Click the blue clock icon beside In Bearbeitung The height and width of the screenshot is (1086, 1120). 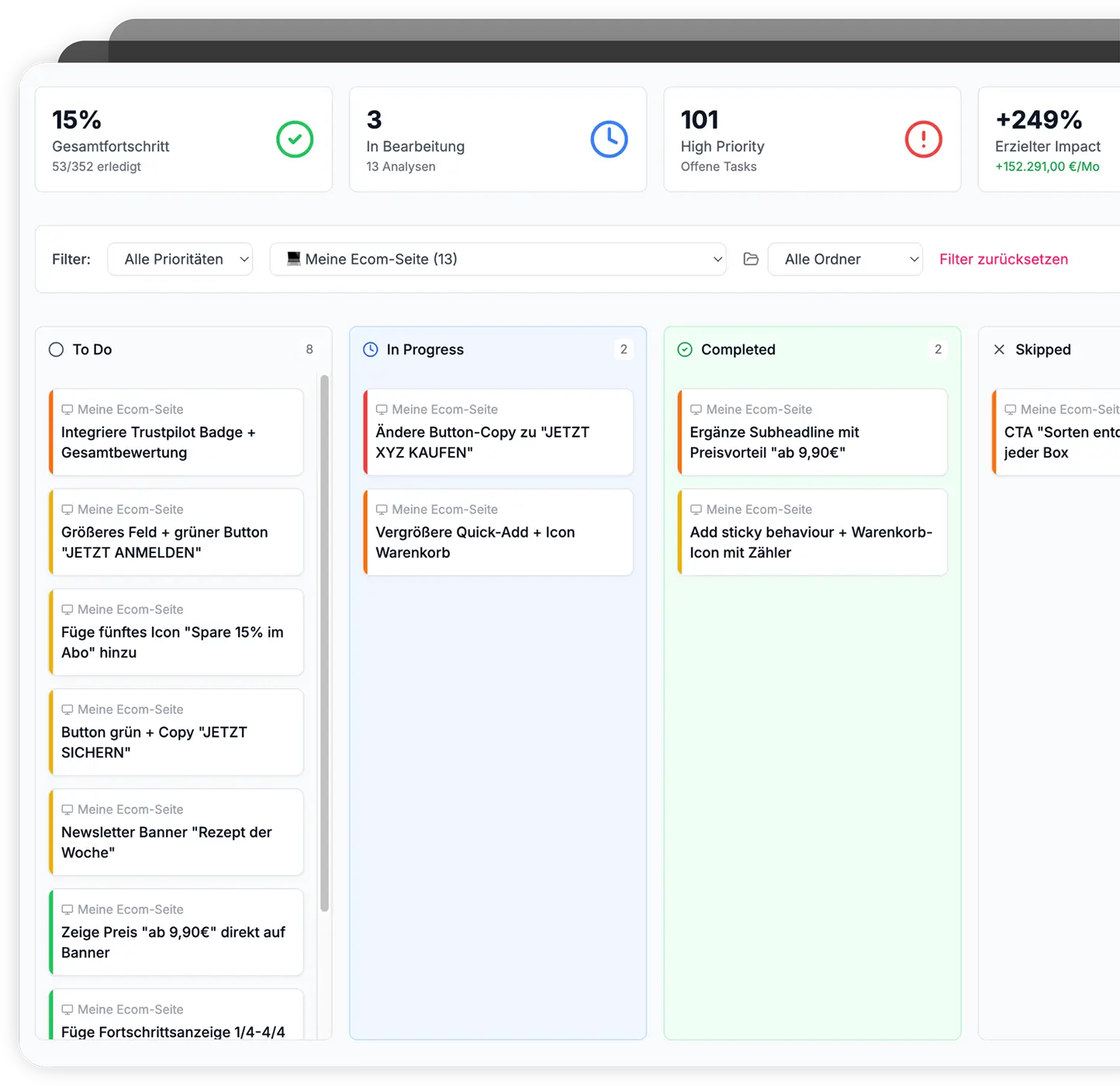pos(610,139)
